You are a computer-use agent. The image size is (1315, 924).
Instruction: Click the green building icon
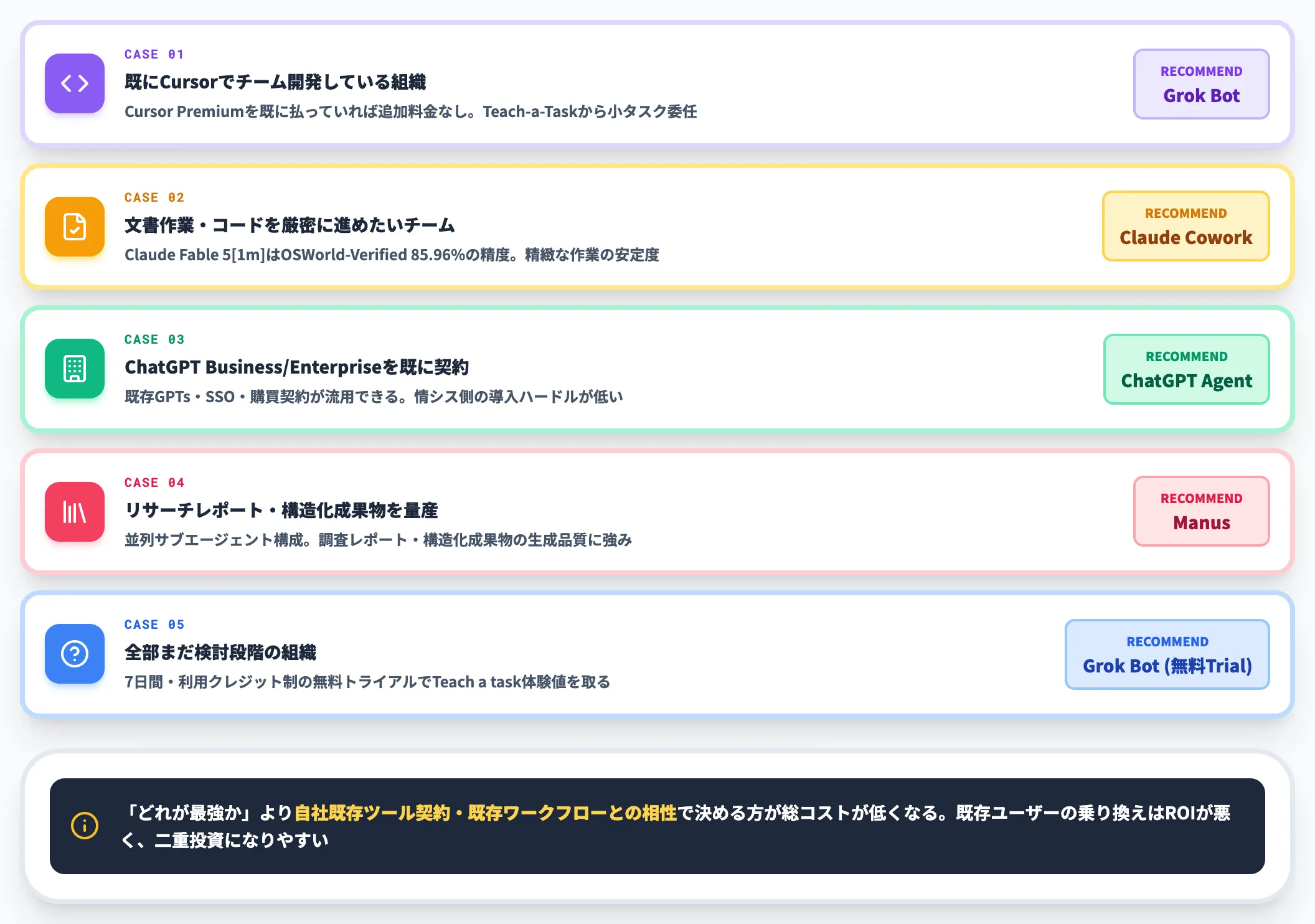click(75, 369)
